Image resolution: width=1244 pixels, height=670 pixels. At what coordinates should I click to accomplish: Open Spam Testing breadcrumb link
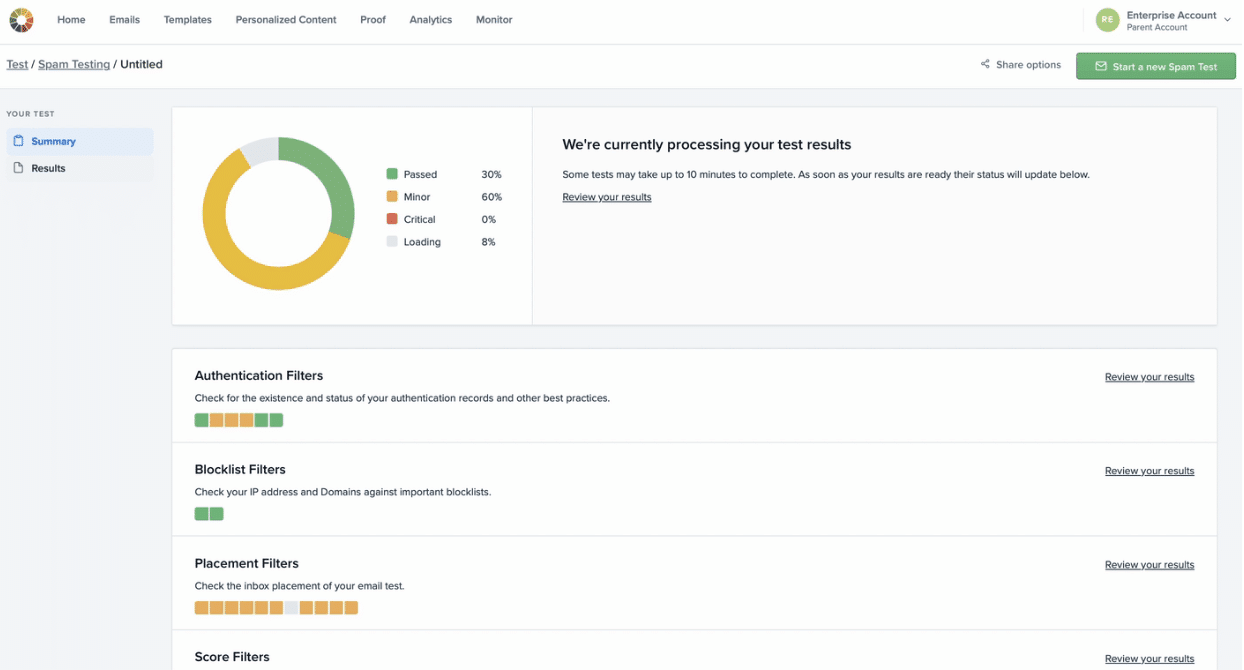point(74,64)
